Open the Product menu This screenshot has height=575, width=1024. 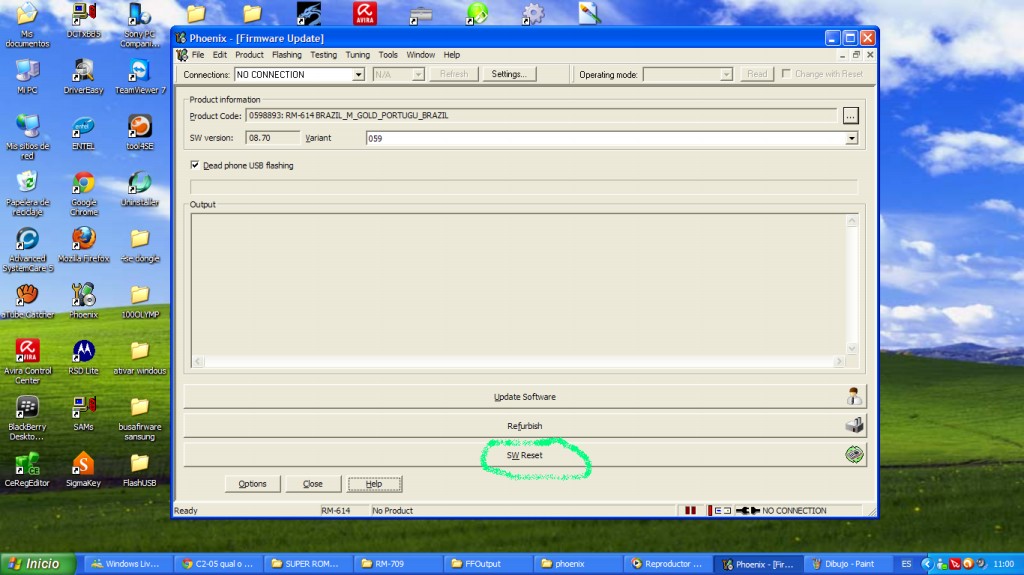(x=249, y=55)
